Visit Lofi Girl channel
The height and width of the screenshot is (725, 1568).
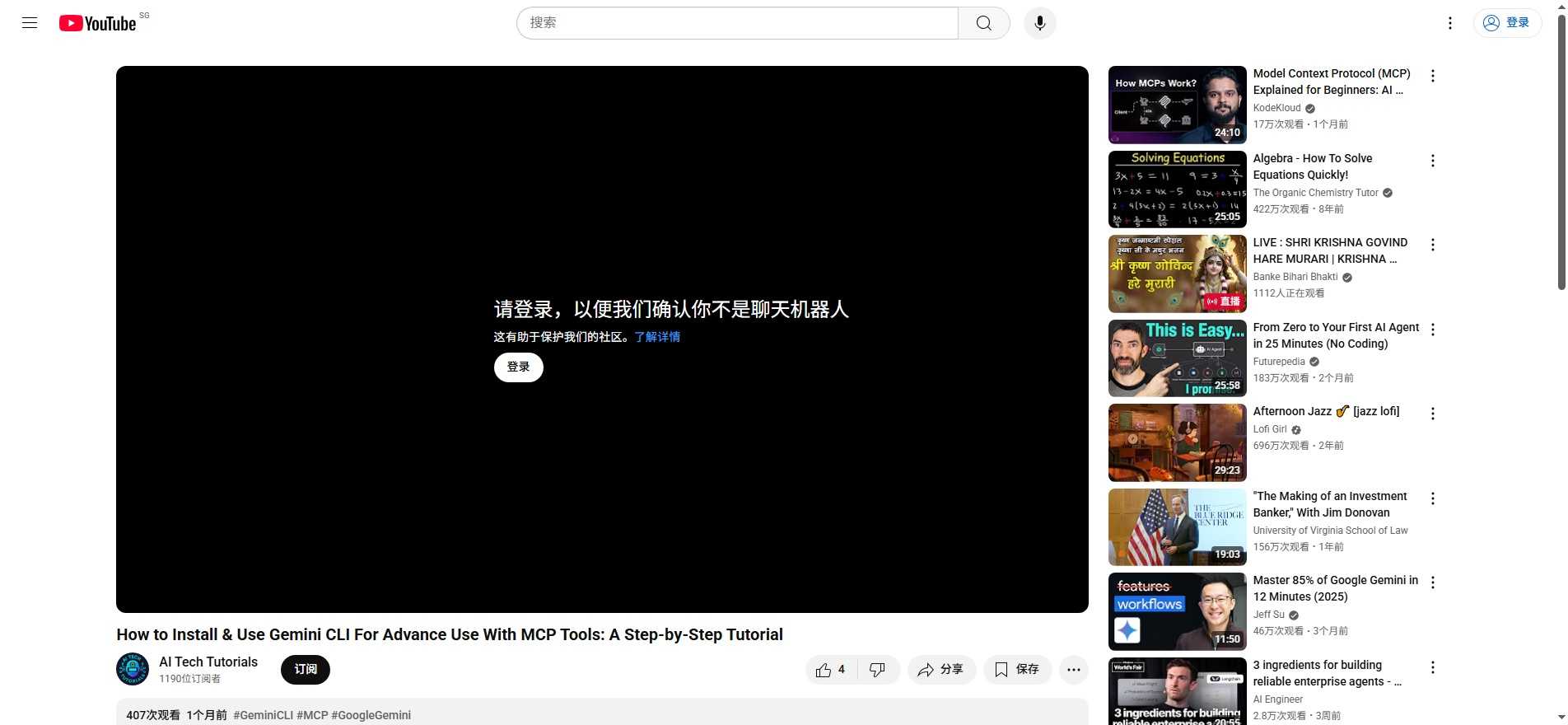click(1270, 429)
